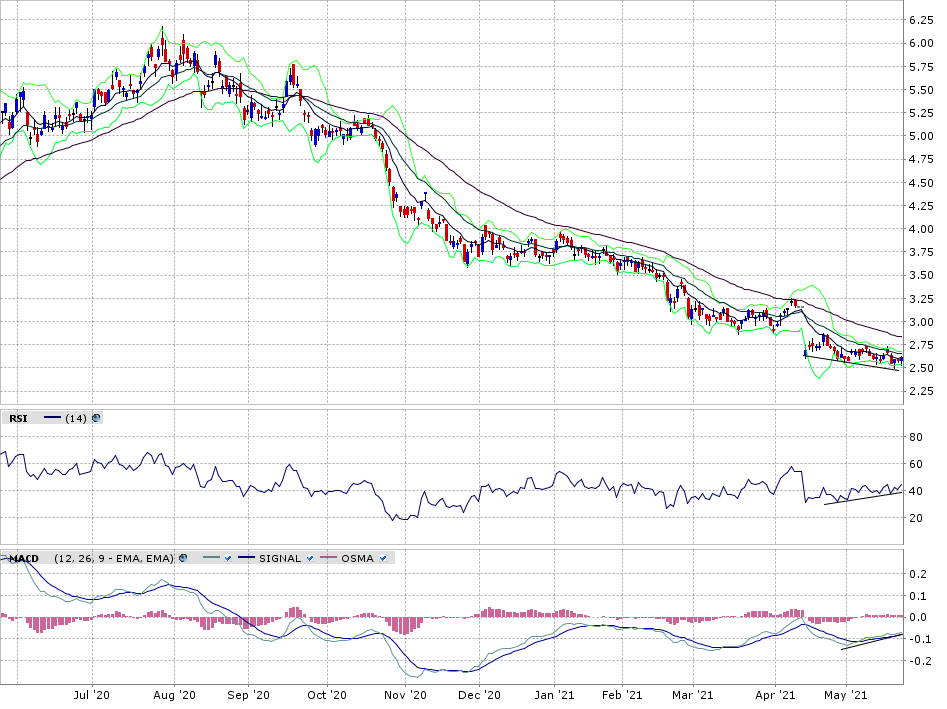This screenshot has width=947, height=709.
Task: Uncheck the SIGNAL line checkbox
Action: point(310,558)
